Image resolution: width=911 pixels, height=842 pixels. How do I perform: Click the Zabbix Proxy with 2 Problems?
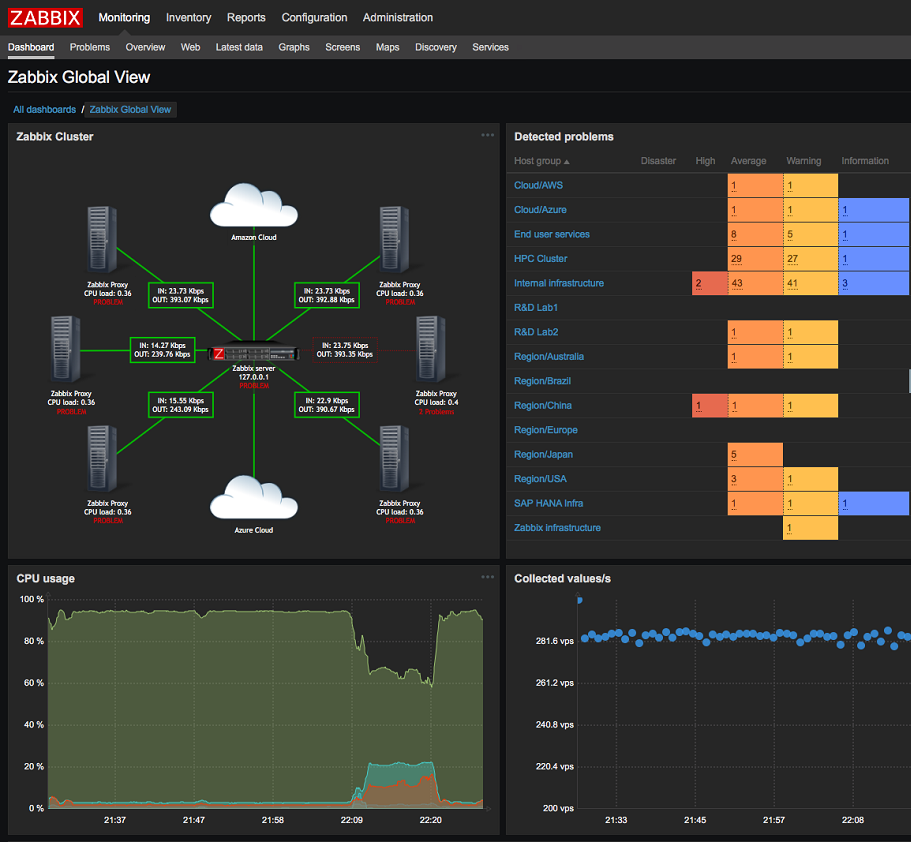tap(432, 348)
